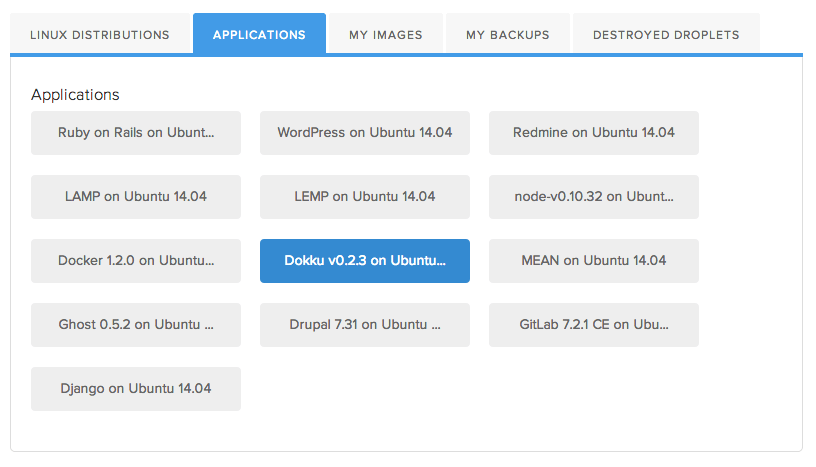This screenshot has width=816, height=467.
Task: Pick the node-v0.10.32 application image
Action: pos(594,196)
